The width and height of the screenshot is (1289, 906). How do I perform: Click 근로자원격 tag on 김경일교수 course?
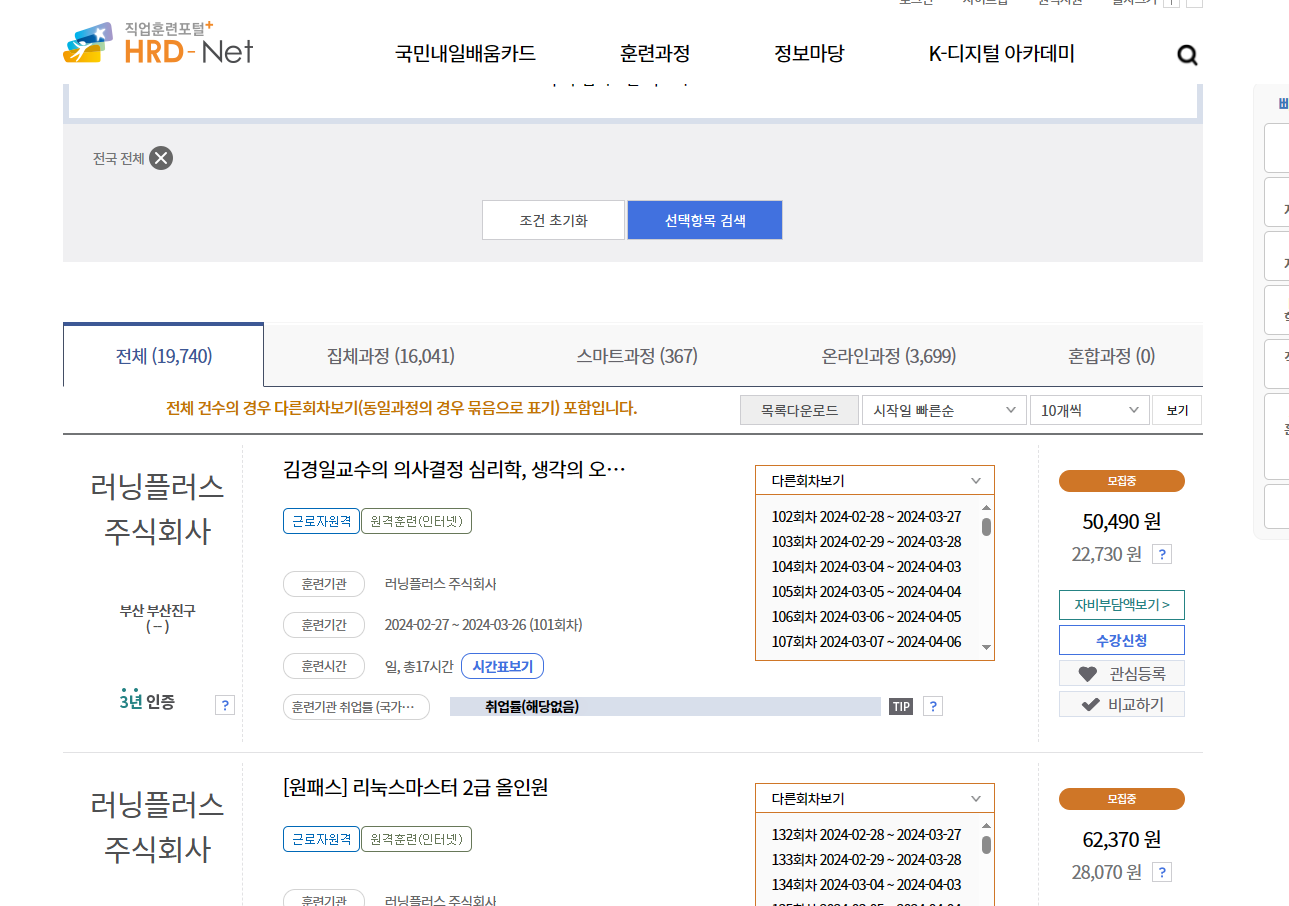(x=320, y=521)
